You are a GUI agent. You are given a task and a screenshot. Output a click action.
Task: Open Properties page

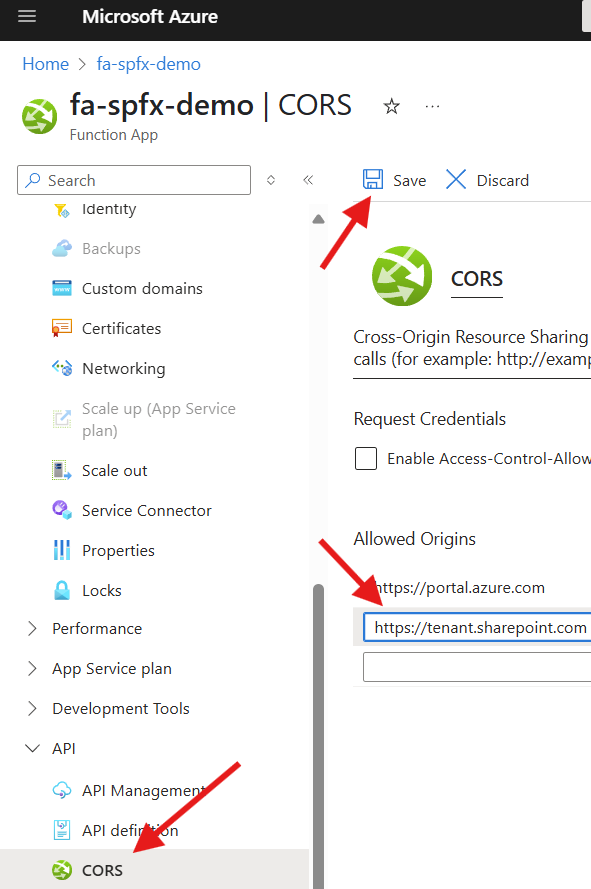(118, 551)
